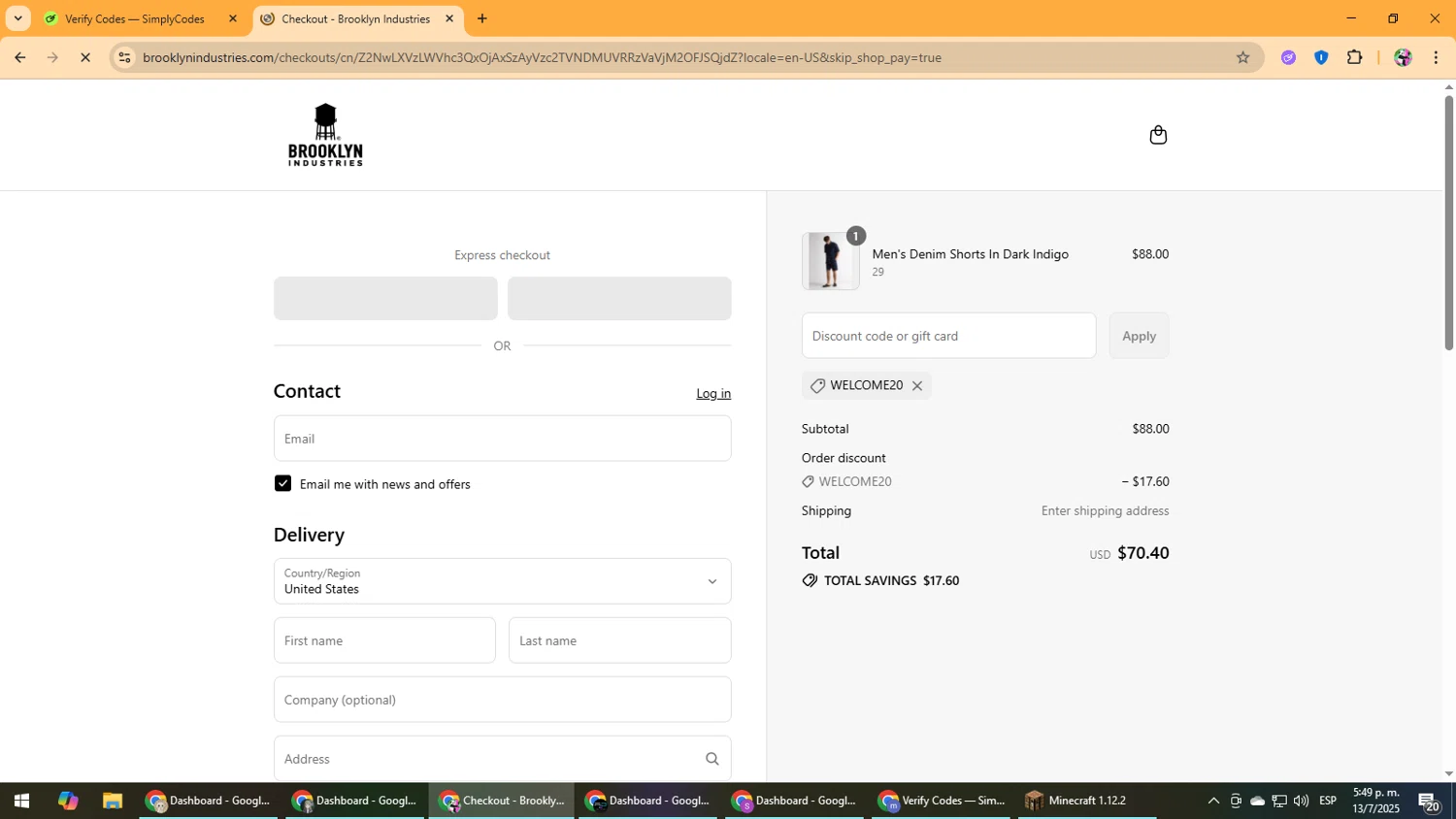Click the purple circular extension icon
The width and height of the screenshot is (1456, 819).
[1288, 57]
